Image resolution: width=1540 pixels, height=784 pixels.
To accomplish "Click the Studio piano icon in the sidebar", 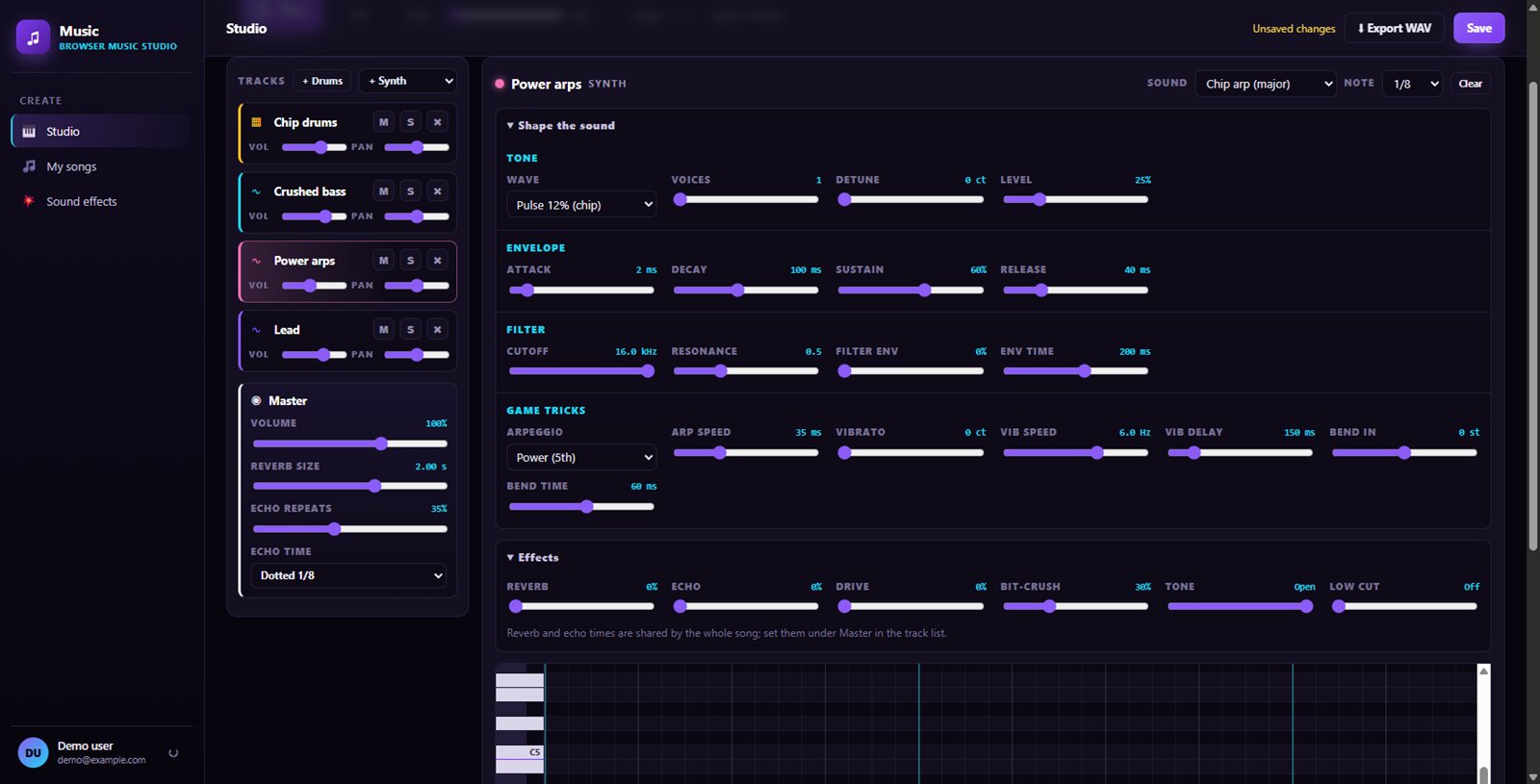I will point(29,132).
